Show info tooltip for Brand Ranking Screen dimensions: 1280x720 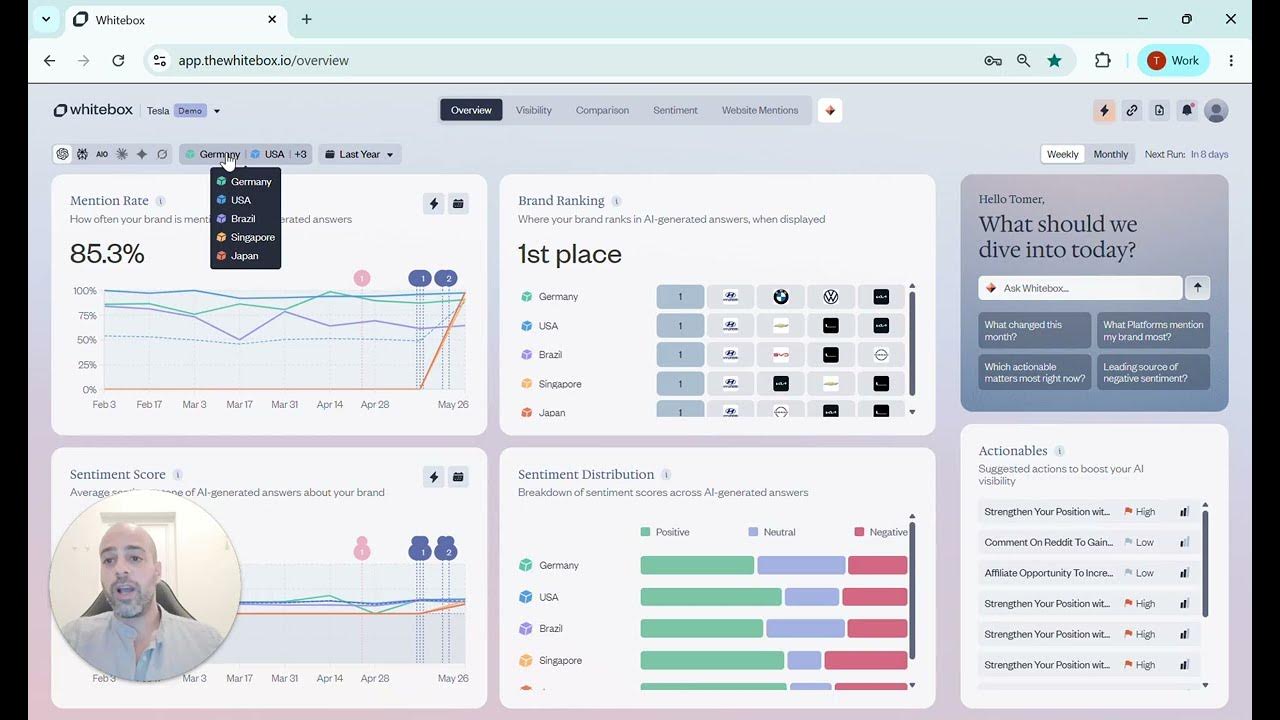(616, 201)
